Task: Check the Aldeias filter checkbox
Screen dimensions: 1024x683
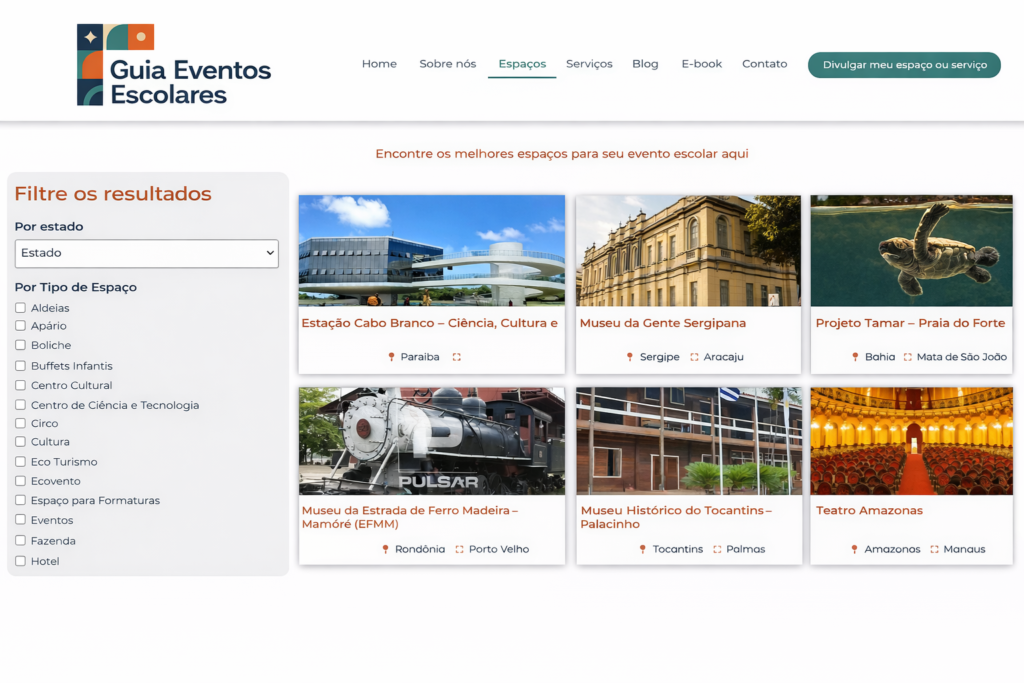Action: point(20,308)
